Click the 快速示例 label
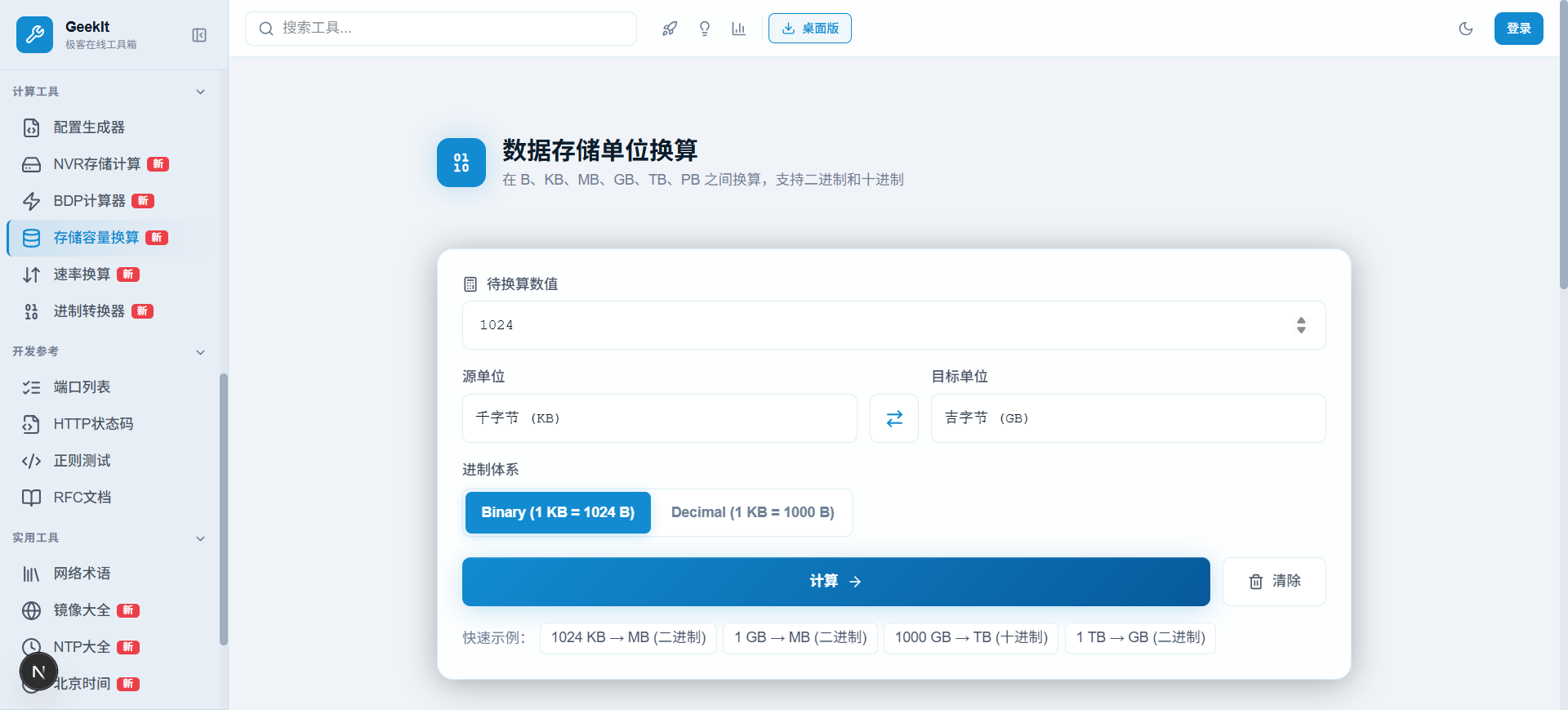This screenshot has height=710, width=1568. 494,638
